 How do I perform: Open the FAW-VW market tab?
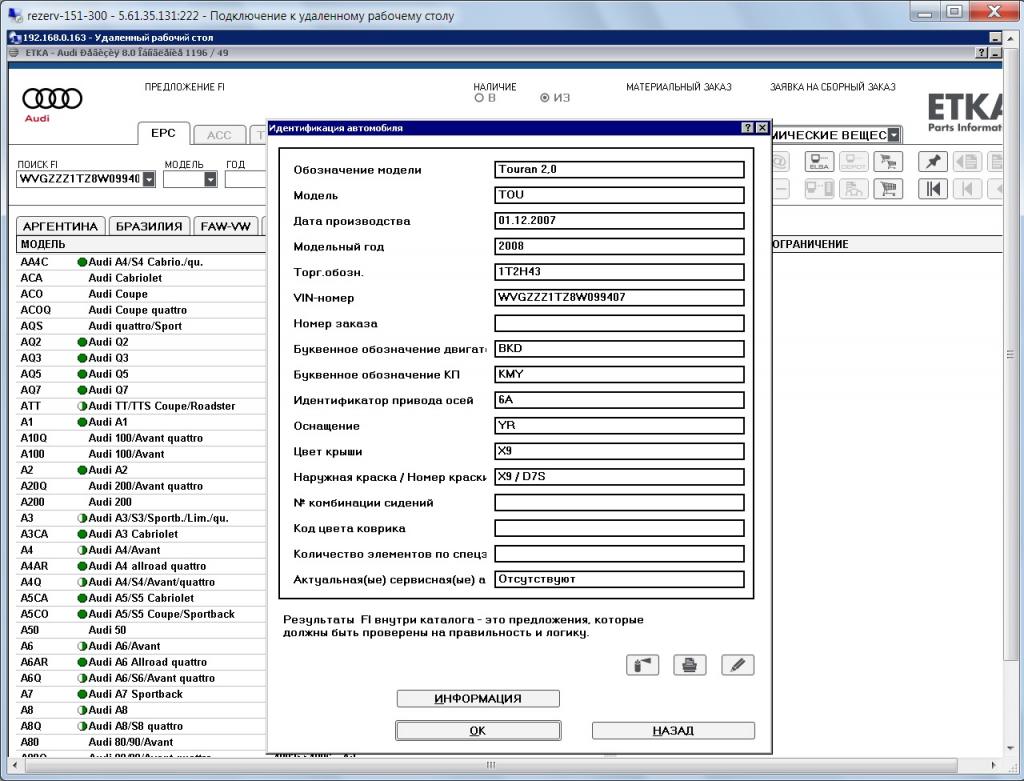pos(225,227)
